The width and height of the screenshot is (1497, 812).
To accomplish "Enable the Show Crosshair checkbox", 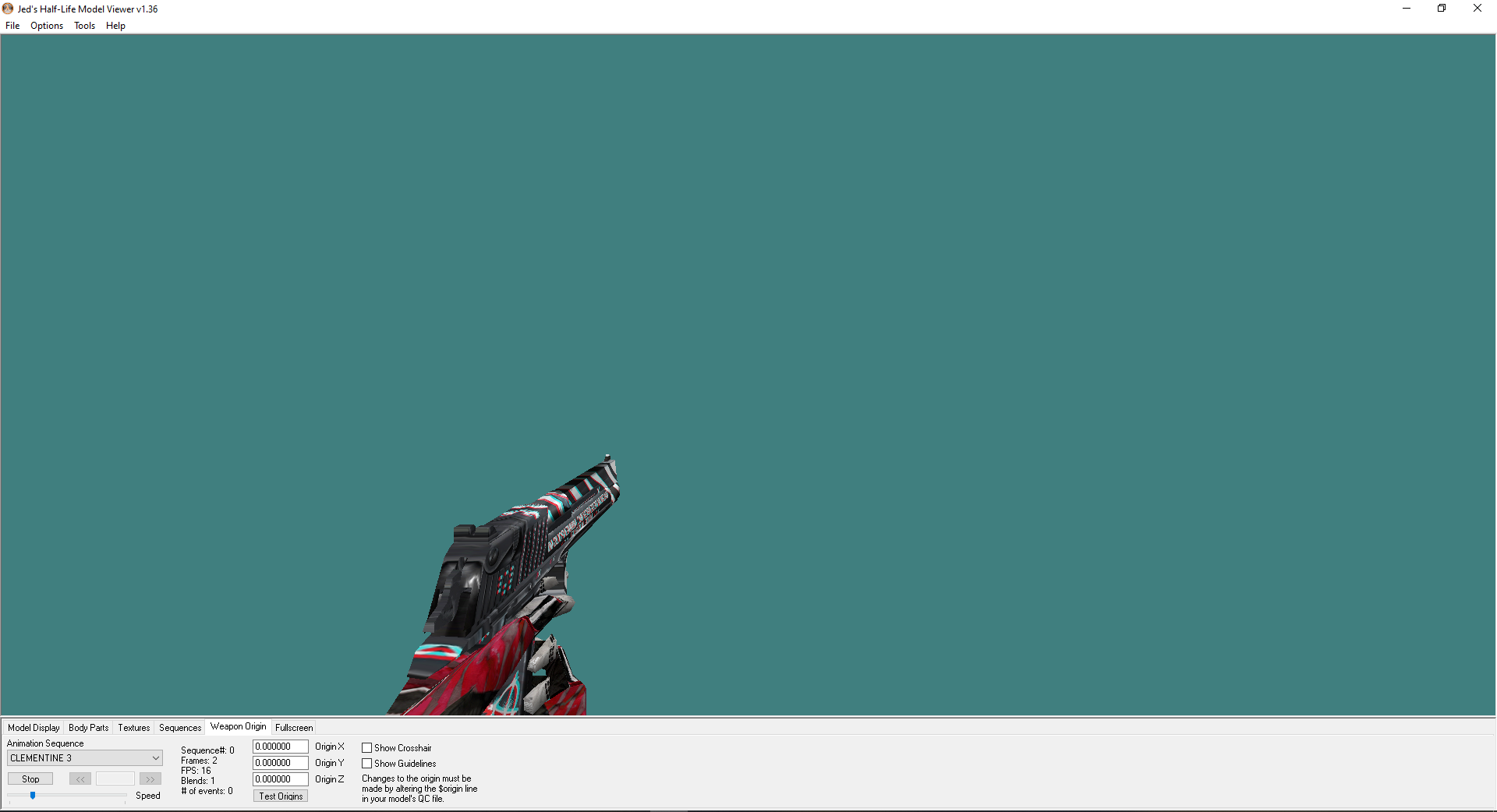I will (366, 748).
